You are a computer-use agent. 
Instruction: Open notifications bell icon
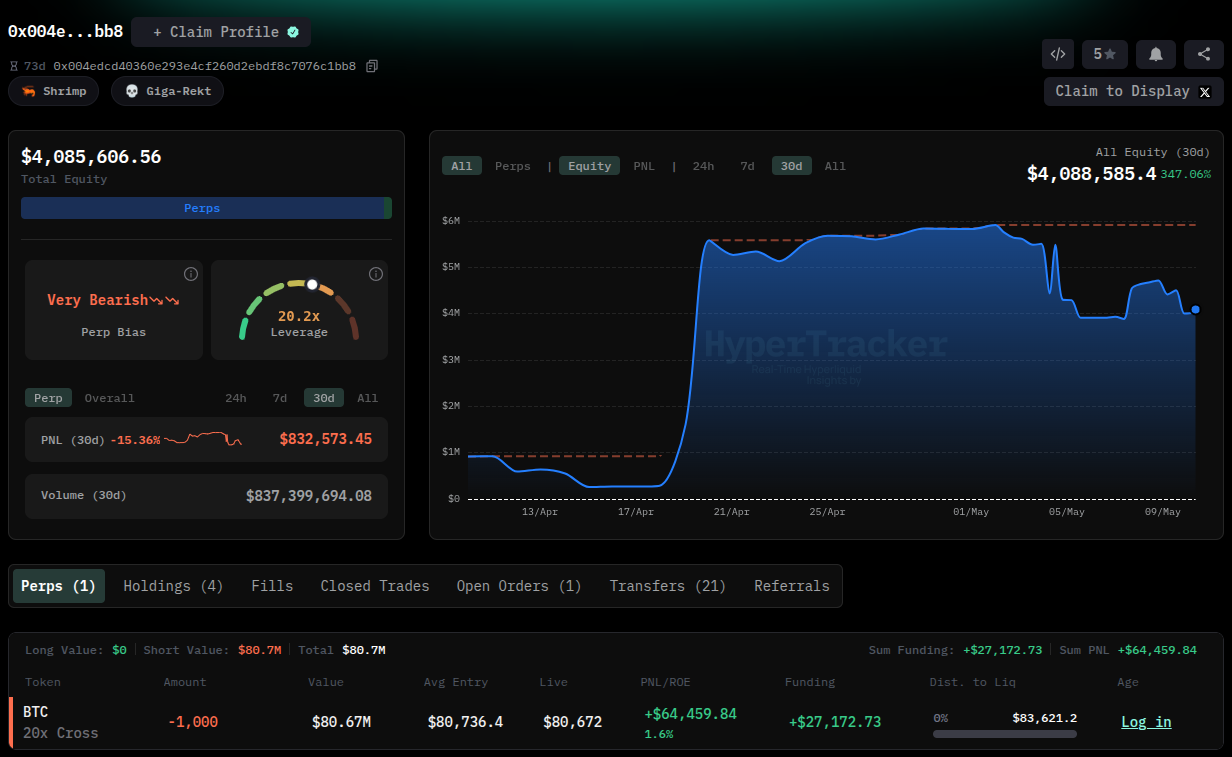pos(1156,54)
